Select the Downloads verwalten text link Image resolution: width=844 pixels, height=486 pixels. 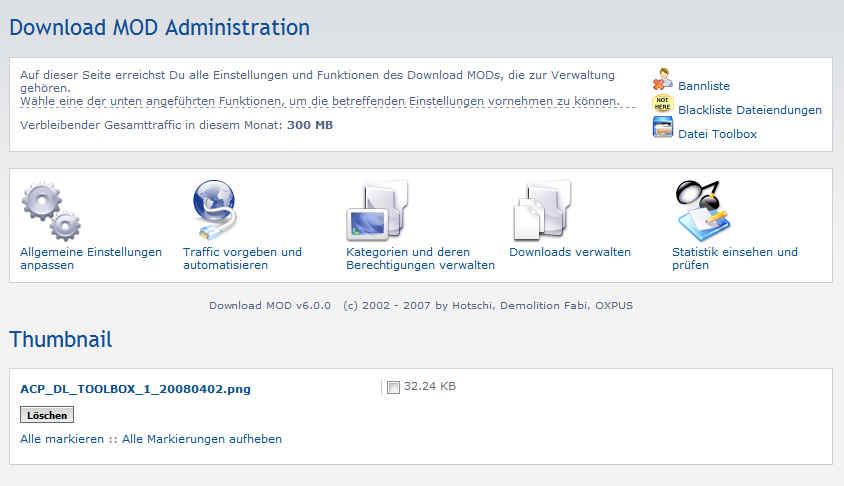click(x=570, y=252)
